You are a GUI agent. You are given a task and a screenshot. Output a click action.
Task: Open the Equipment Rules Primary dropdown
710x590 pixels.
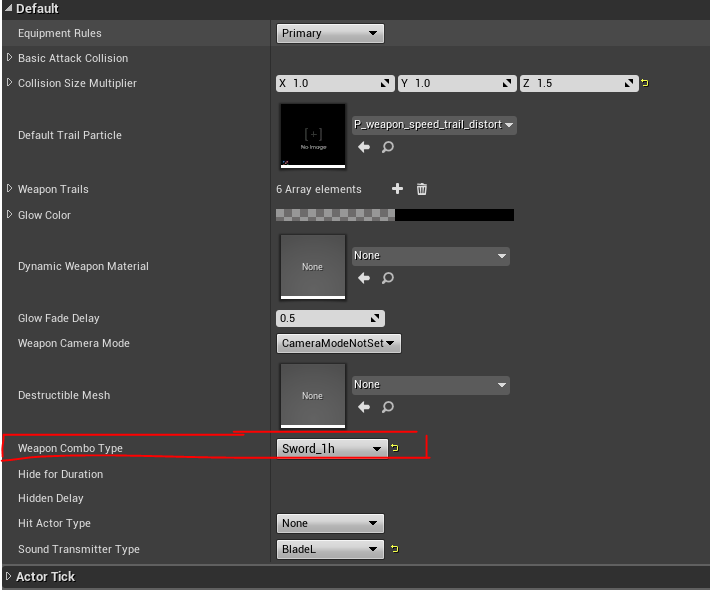(x=330, y=33)
